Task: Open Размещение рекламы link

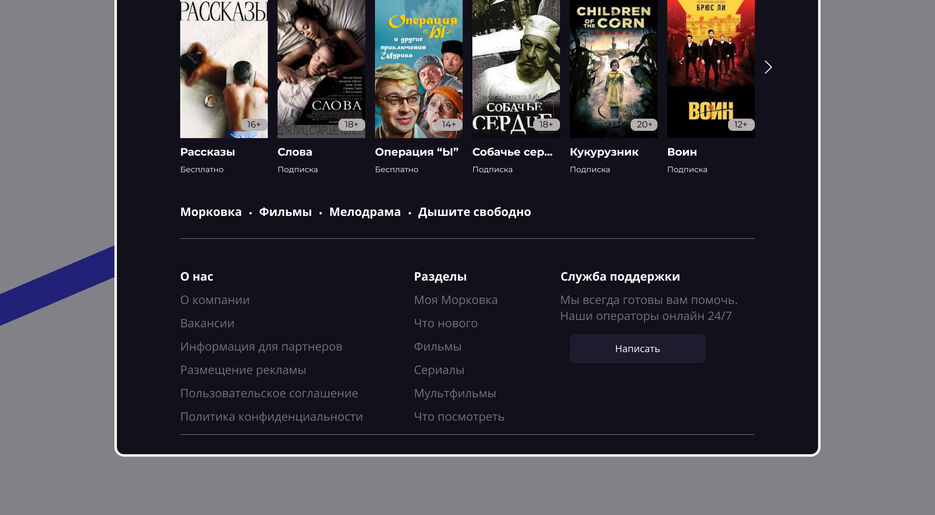Action: (x=243, y=370)
